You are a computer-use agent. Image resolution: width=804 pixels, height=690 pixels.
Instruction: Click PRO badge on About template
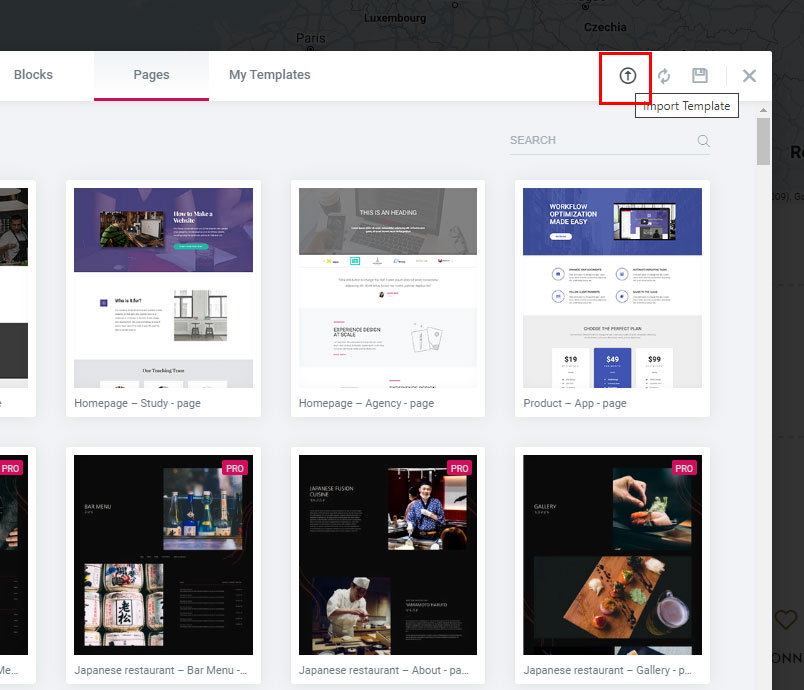[459, 468]
